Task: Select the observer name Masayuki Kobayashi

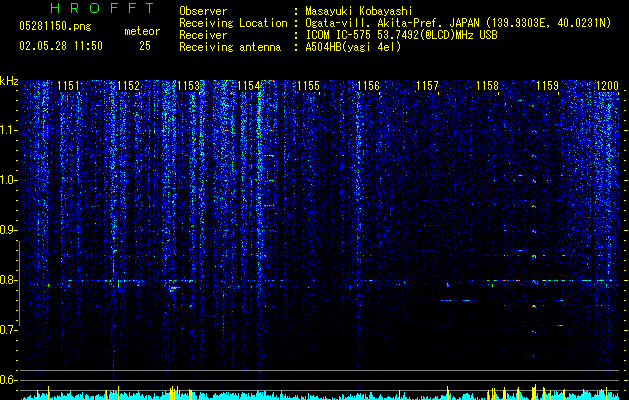Action: click(x=359, y=11)
